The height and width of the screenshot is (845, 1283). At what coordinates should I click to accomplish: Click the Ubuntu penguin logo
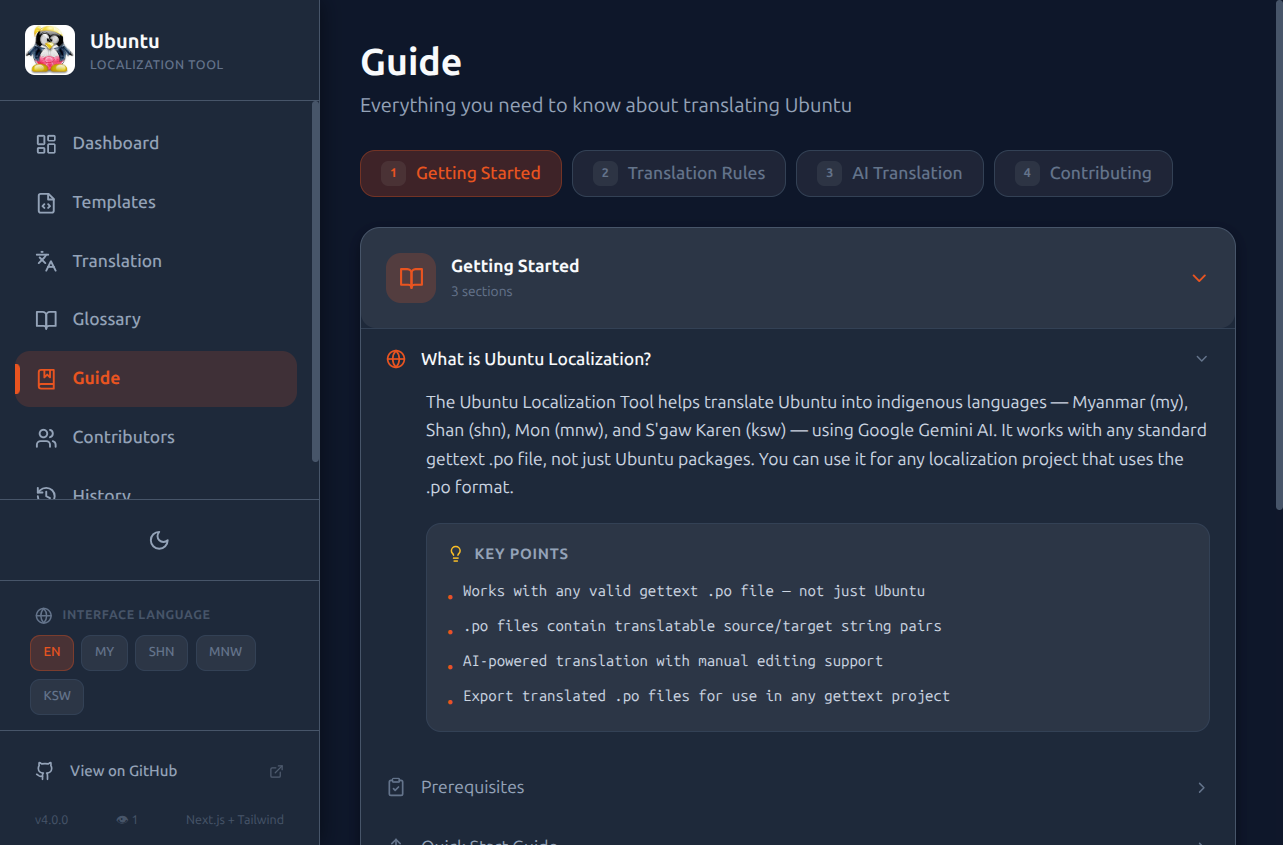[x=50, y=50]
